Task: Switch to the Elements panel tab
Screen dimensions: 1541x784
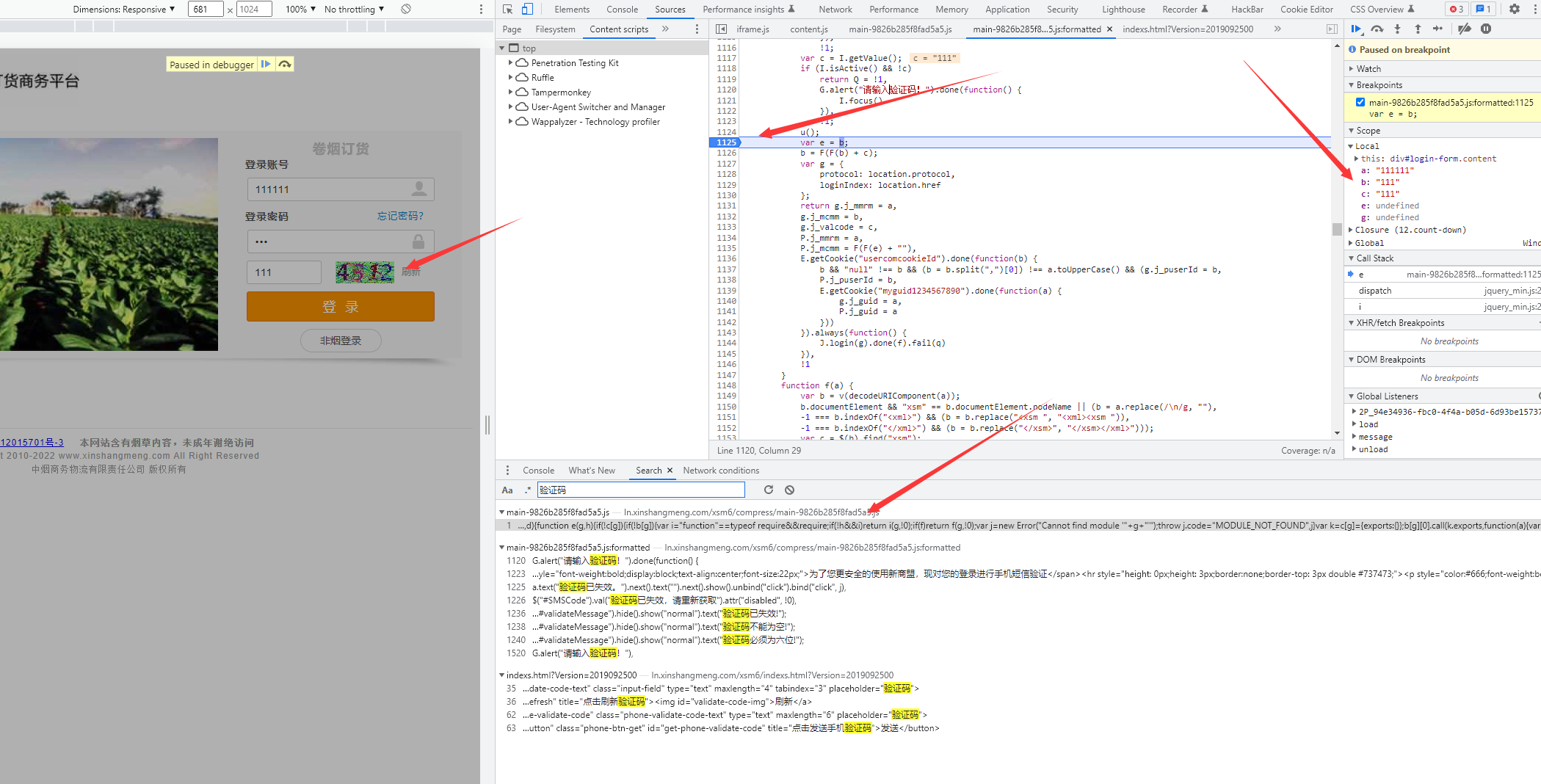Action: (572, 9)
